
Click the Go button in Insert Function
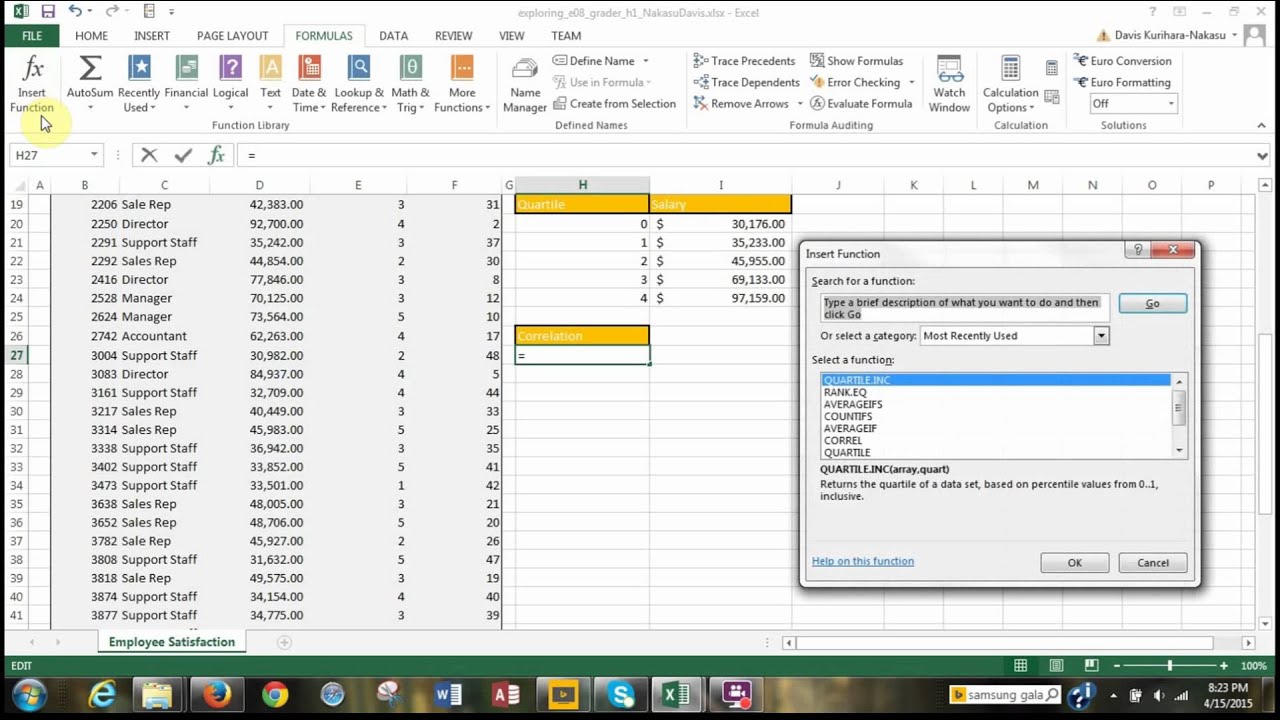(1153, 303)
